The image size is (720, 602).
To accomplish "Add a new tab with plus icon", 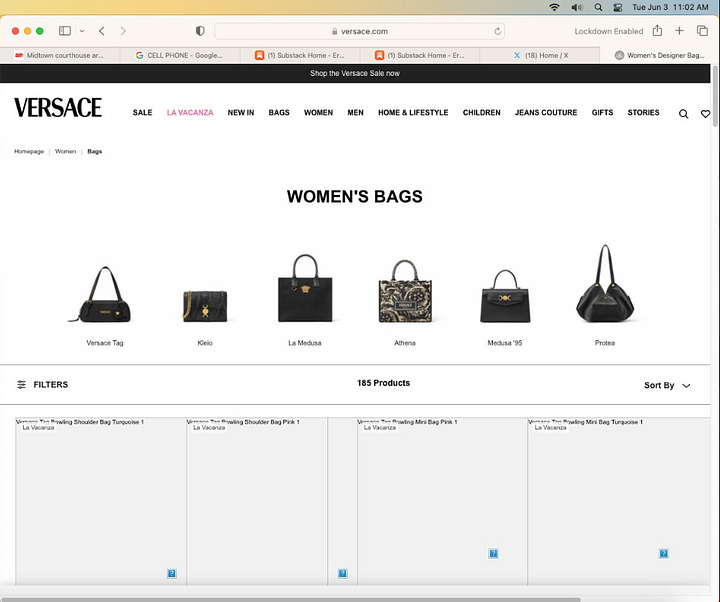I will (x=679, y=31).
